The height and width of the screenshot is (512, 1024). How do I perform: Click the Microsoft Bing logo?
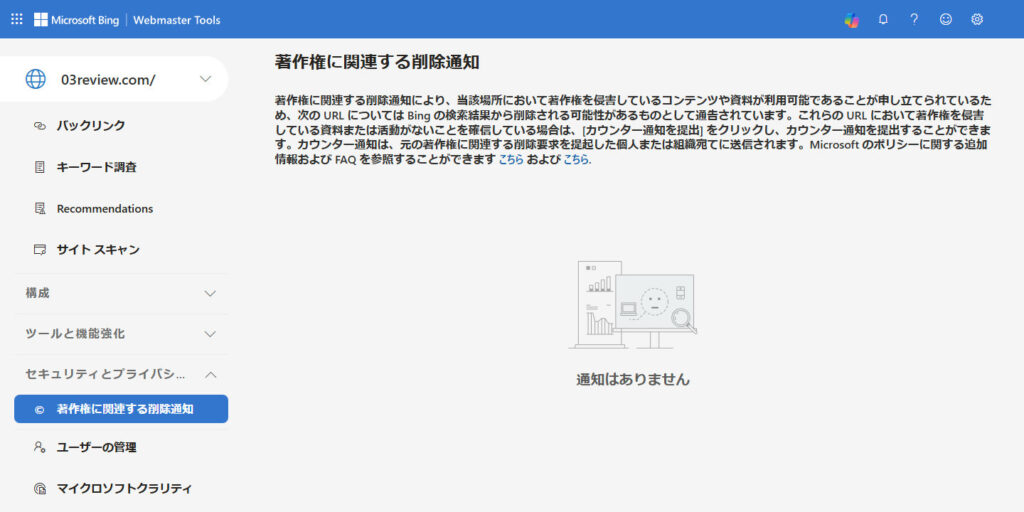pos(76,20)
